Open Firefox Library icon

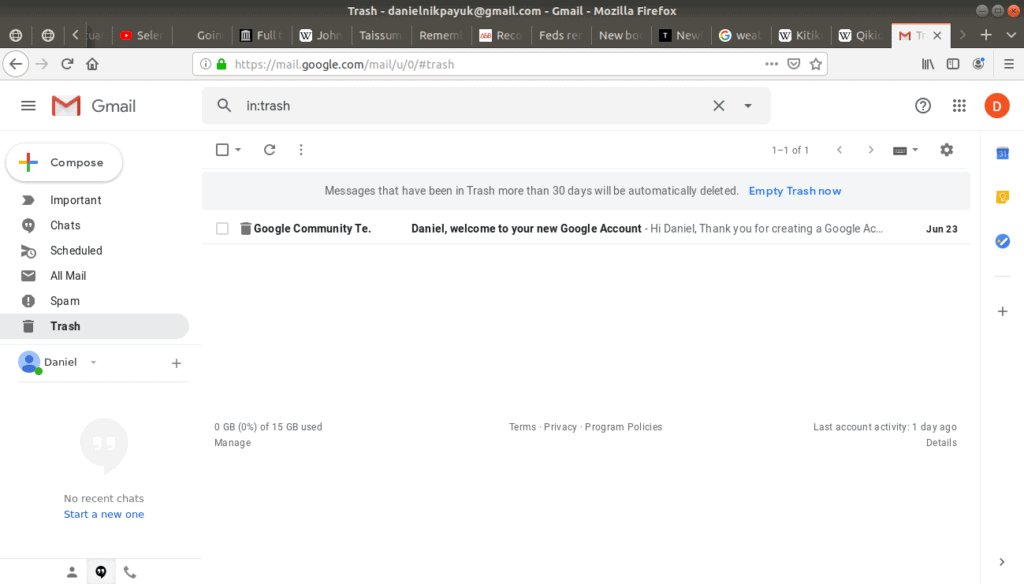927,64
